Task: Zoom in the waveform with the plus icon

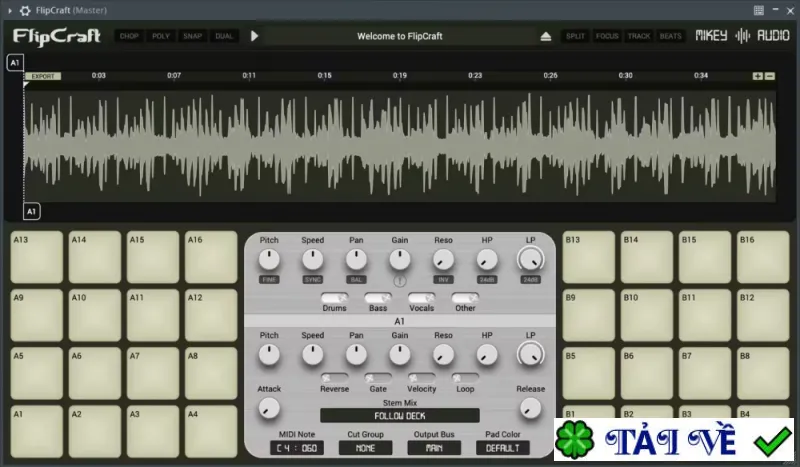Action: pos(758,76)
